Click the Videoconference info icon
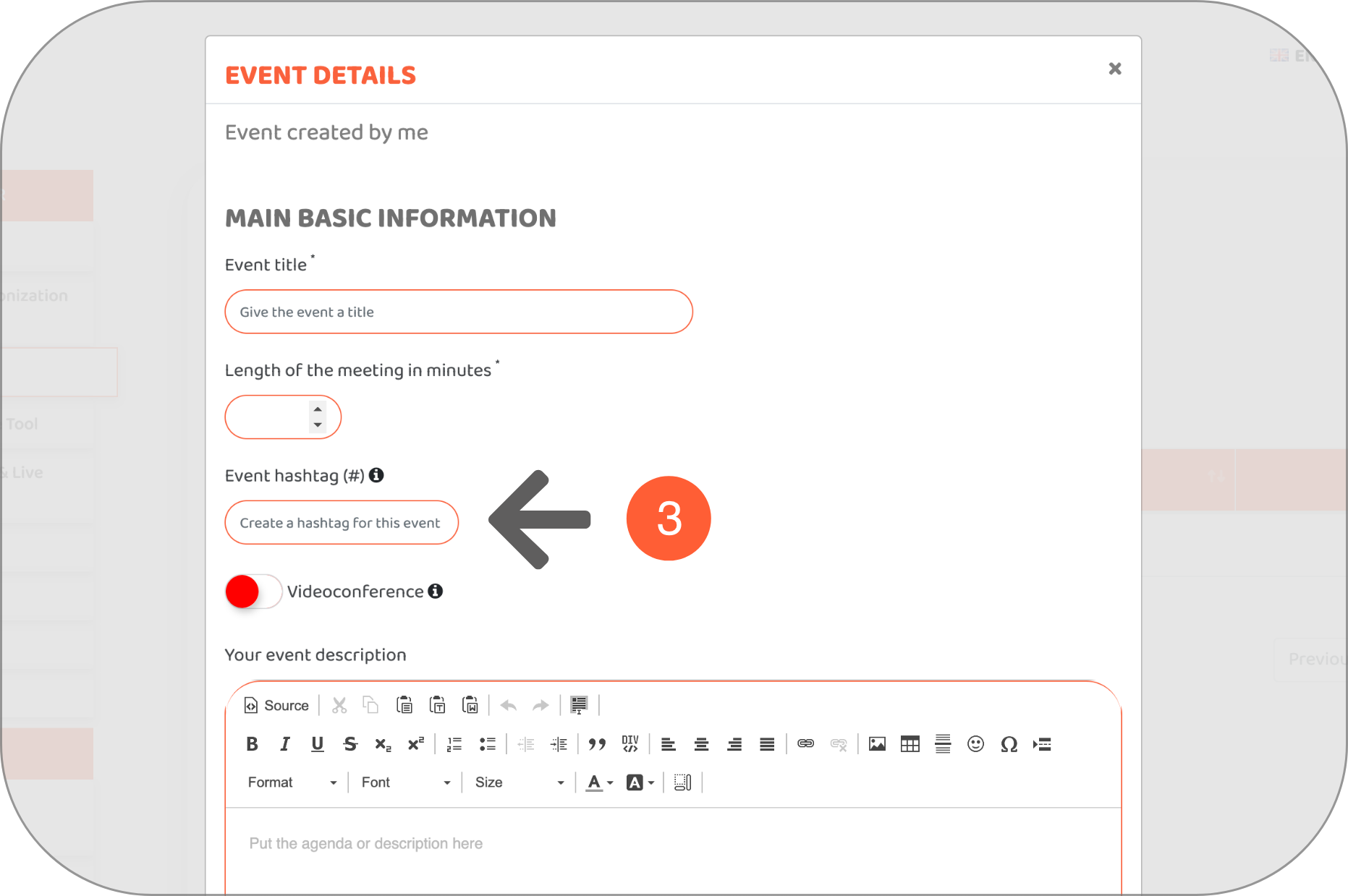Image resolution: width=1348 pixels, height=896 pixels. (x=436, y=592)
